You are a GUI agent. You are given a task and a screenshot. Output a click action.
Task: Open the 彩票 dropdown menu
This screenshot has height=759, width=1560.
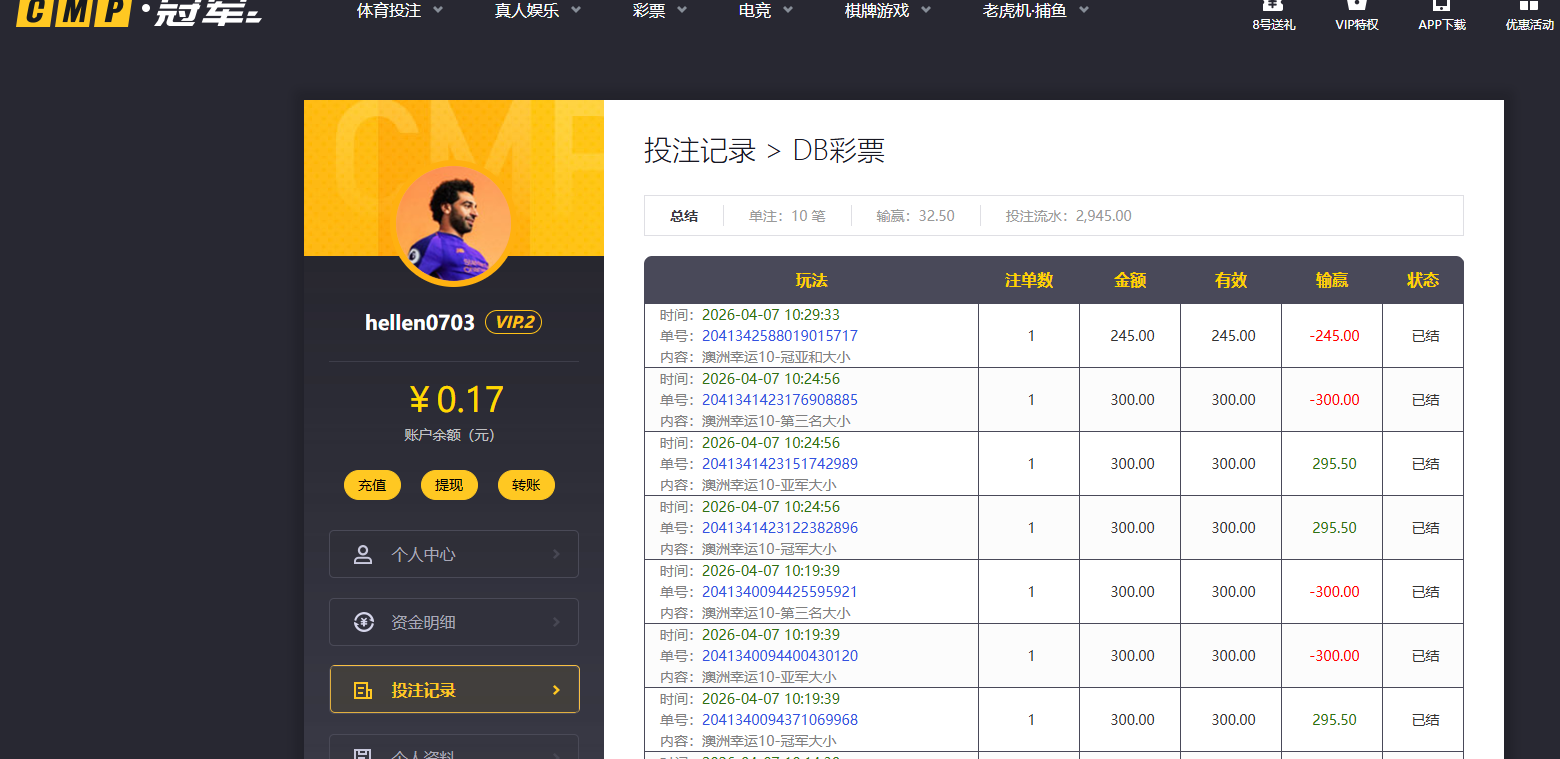pos(660,11)
